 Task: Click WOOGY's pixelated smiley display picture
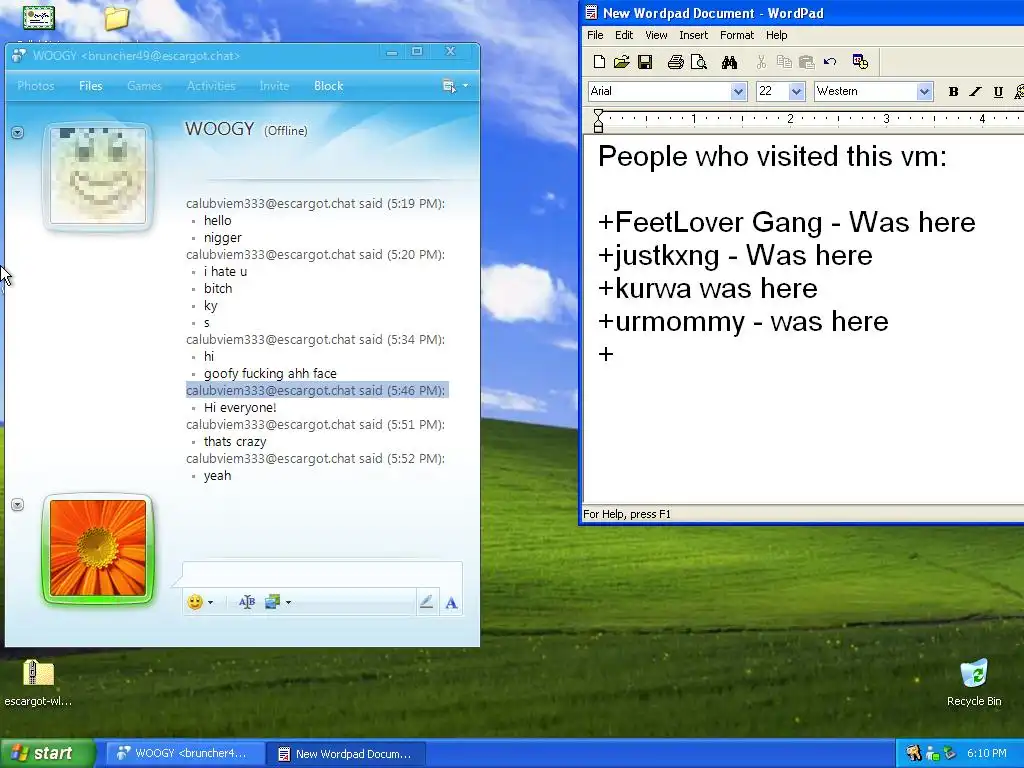click(x=98, y=176)
